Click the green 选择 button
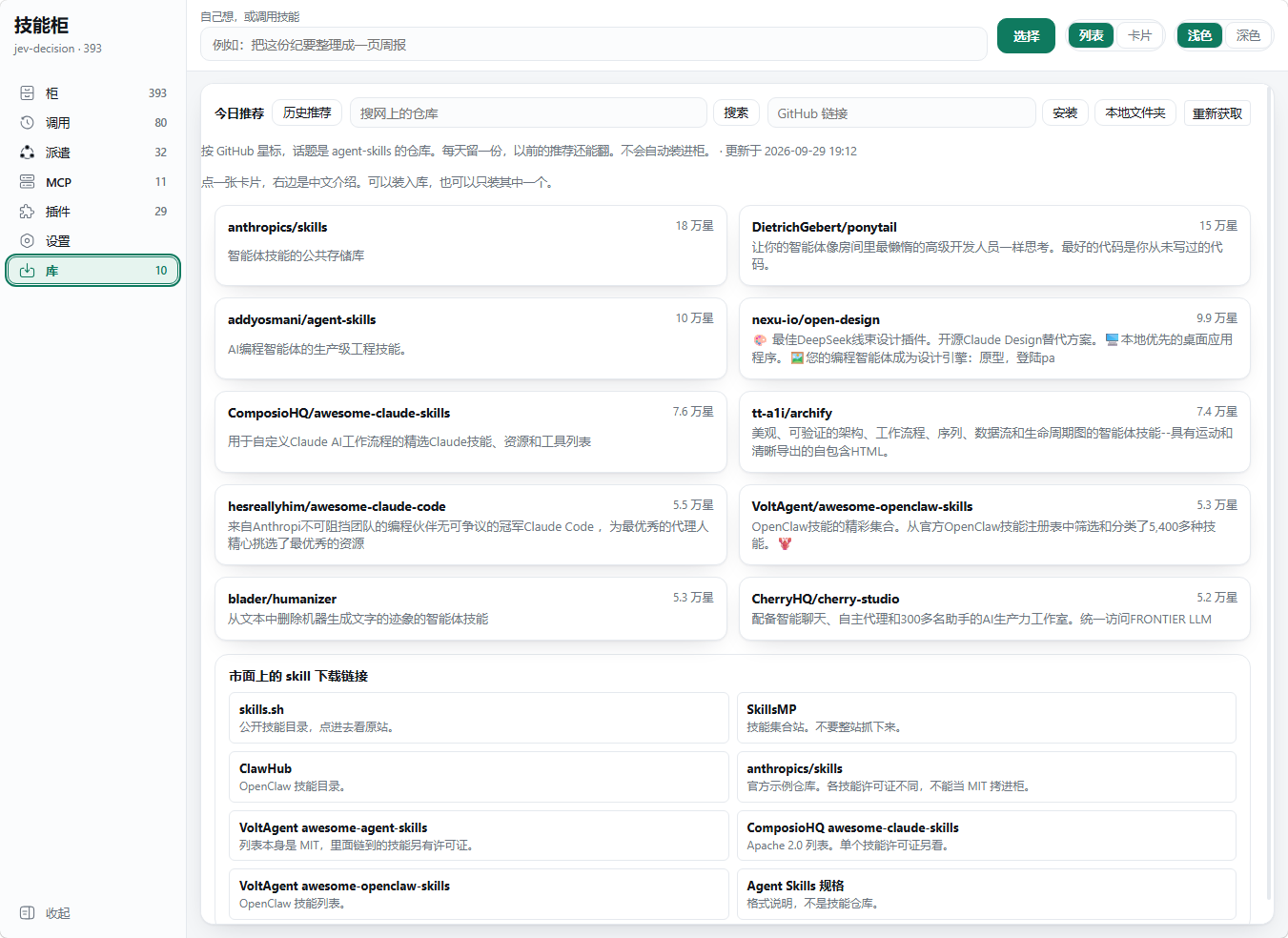Image resolution: width=1288 pixels, height=938 pixels. point(1026,36)
